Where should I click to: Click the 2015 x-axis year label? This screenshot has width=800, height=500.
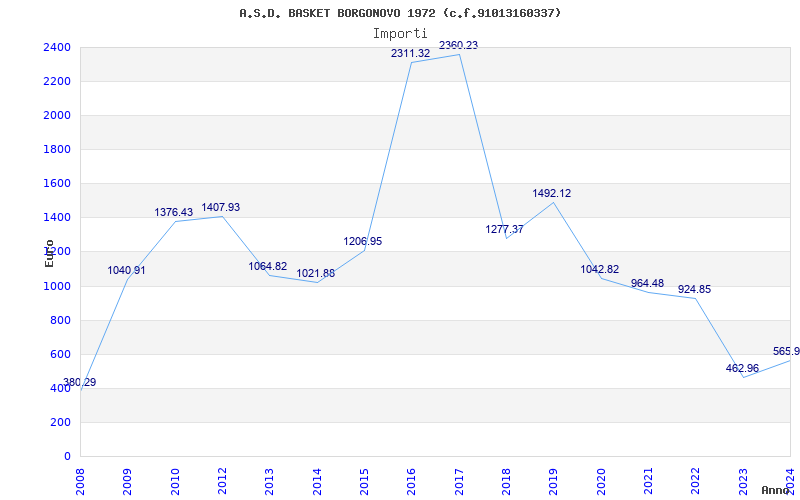pyautogui.click(x=364, y=481)
